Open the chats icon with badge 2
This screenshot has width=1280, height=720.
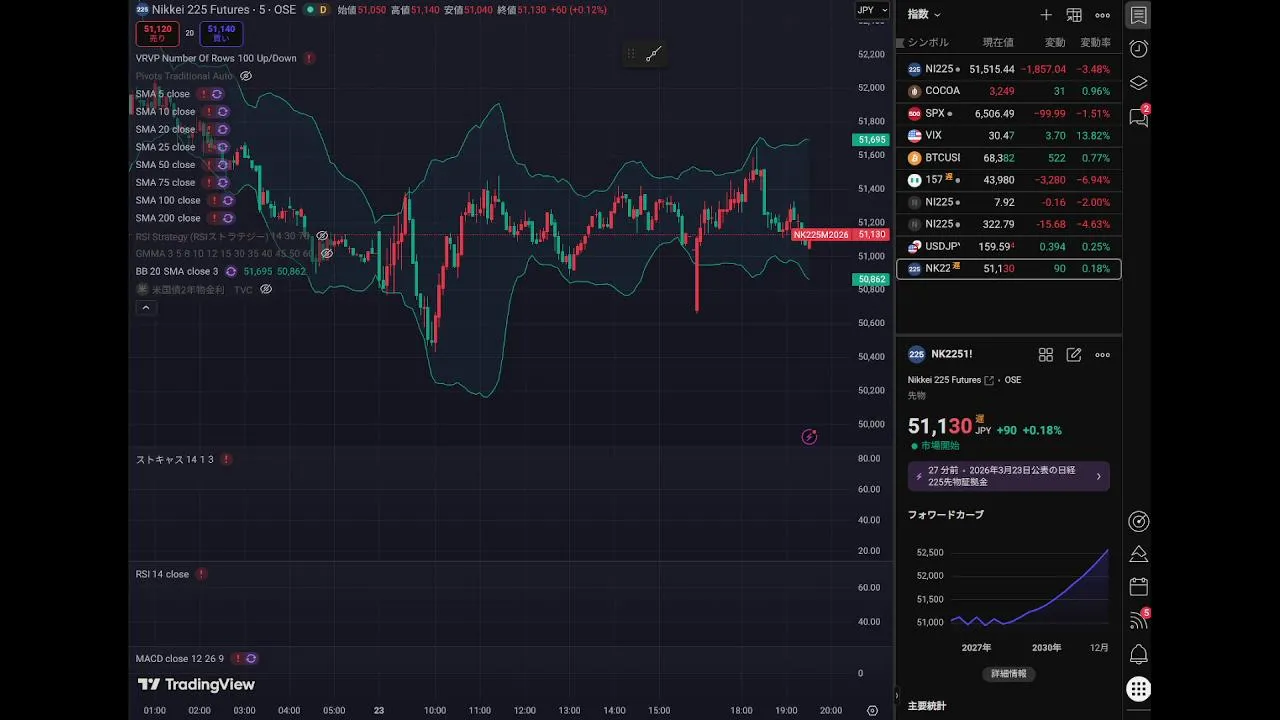[x=1138, y=117]
